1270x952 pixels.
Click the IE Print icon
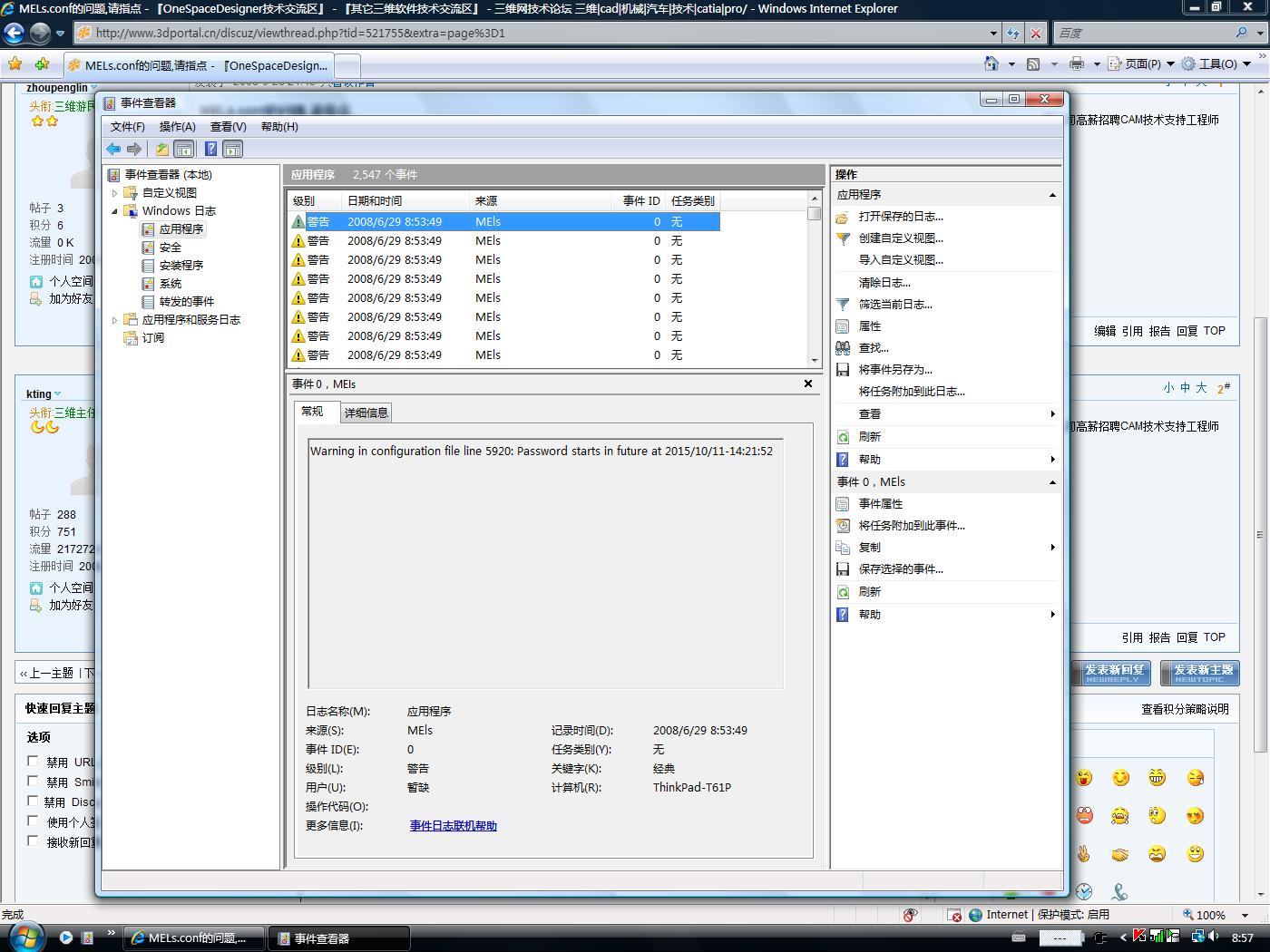pos(1077,63)
